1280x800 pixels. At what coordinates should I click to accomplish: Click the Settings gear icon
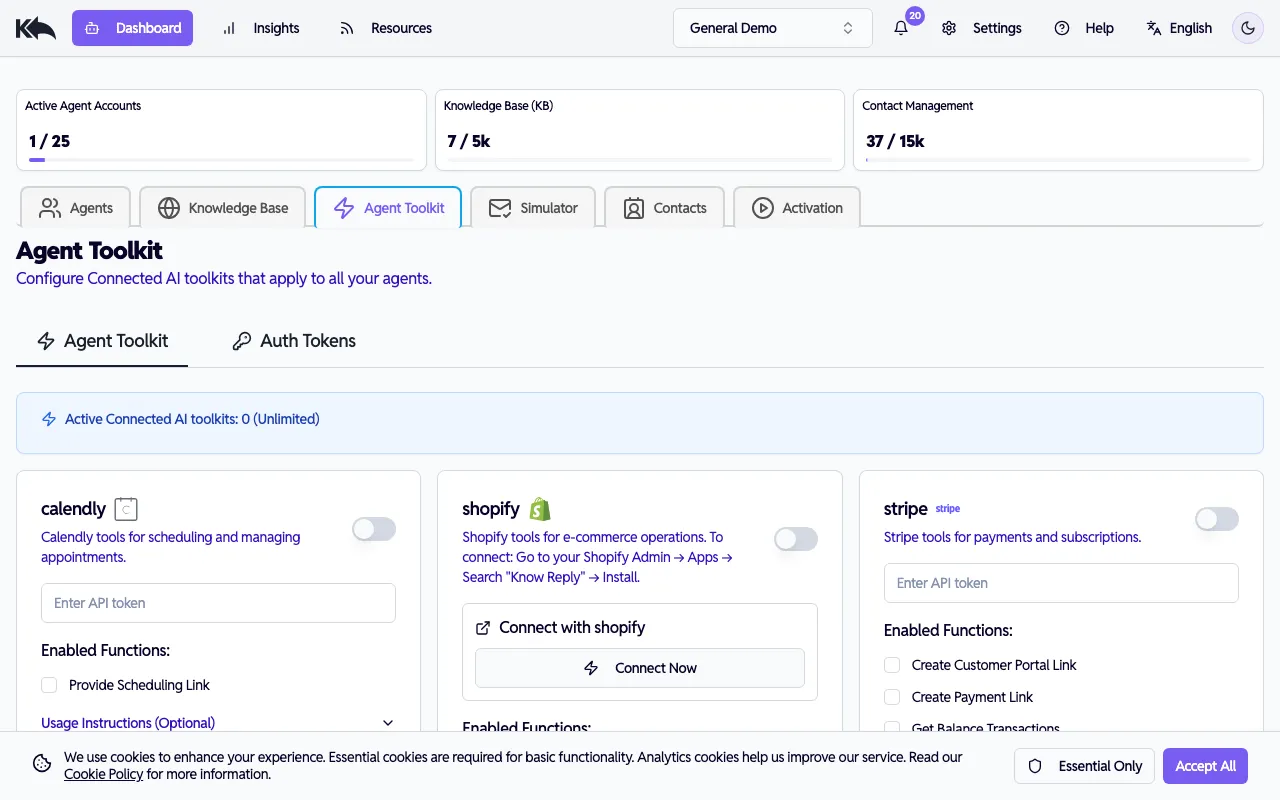tap(948, 28)
